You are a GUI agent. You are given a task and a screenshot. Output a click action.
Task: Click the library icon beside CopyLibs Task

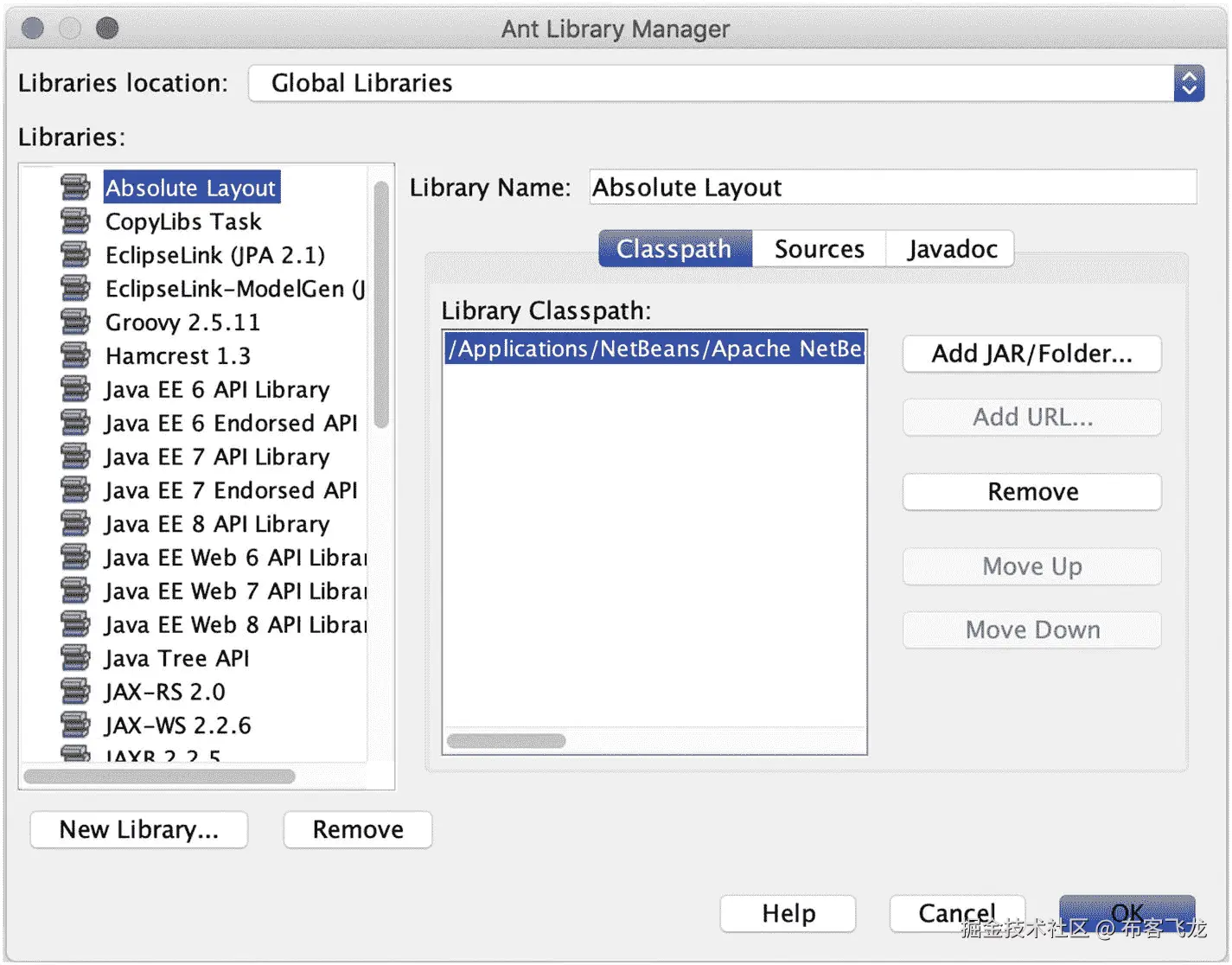(x=75, y=221)
